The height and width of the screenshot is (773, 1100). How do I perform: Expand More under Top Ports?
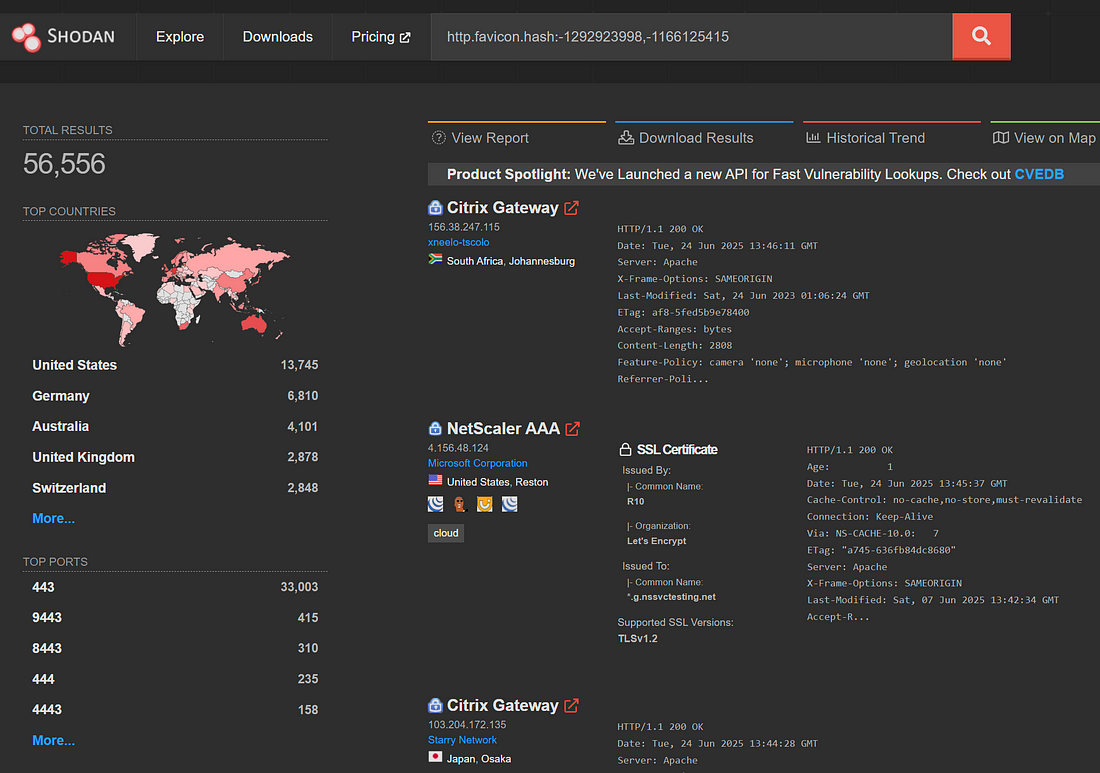click(53, 740)
